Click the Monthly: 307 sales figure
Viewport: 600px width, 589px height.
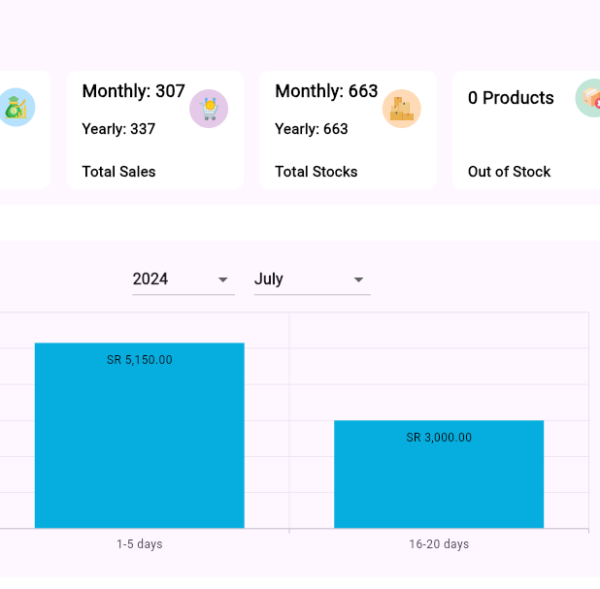pos(133,91)
